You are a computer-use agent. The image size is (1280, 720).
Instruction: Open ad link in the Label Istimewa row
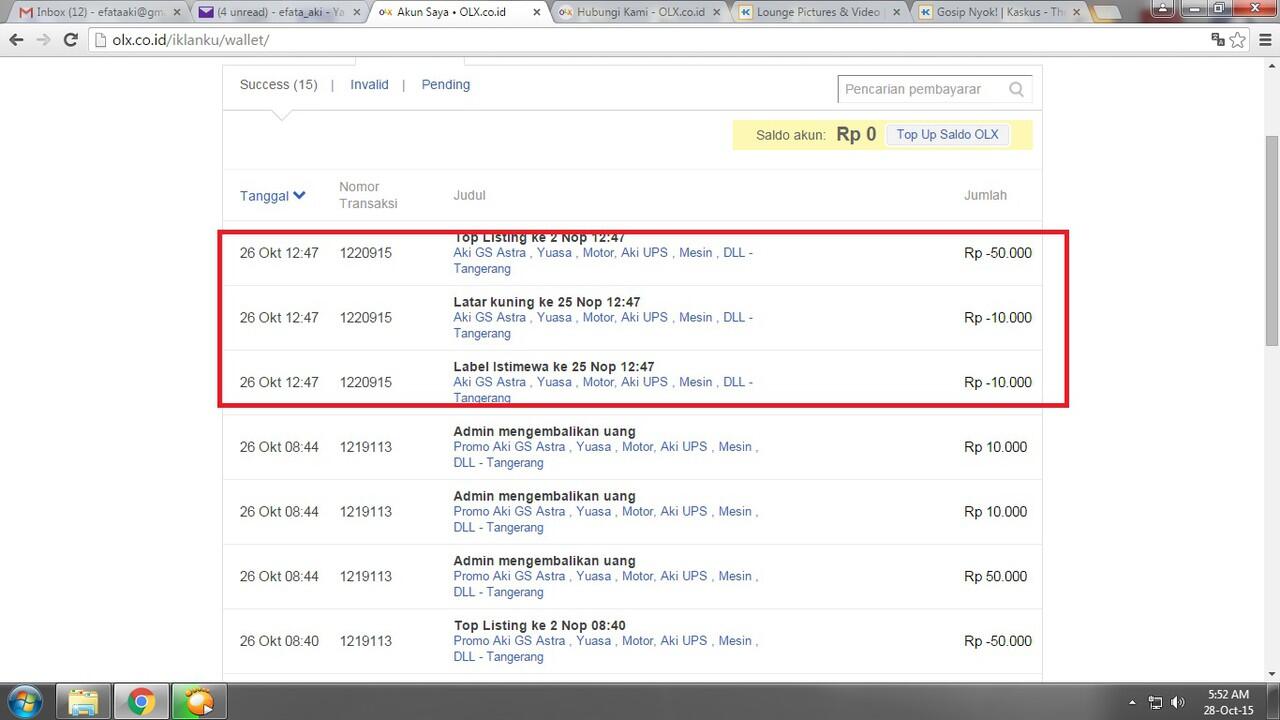pos(603,390)
